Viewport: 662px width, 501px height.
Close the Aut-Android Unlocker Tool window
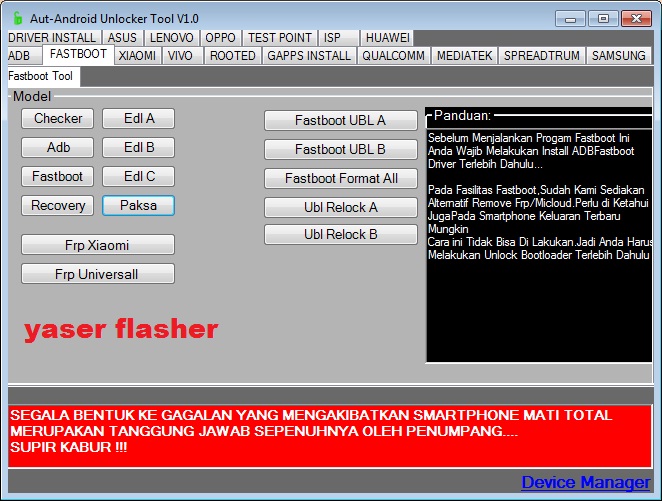636,19
